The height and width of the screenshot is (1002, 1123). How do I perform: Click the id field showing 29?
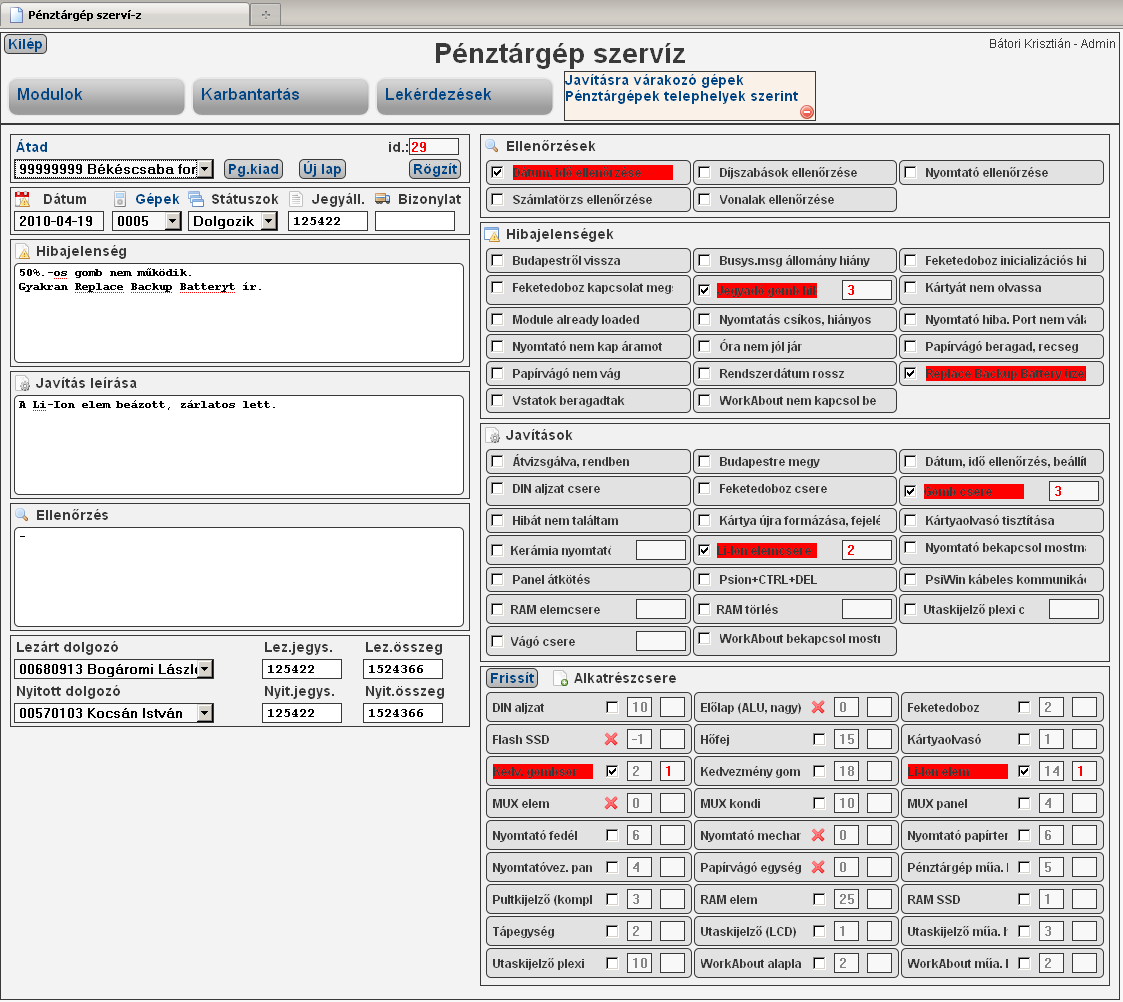434,147
